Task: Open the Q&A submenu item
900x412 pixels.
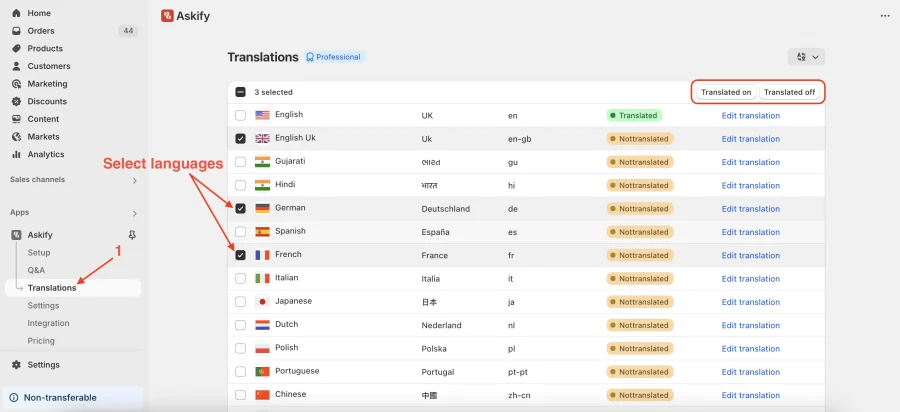Action: pos(36,270)
